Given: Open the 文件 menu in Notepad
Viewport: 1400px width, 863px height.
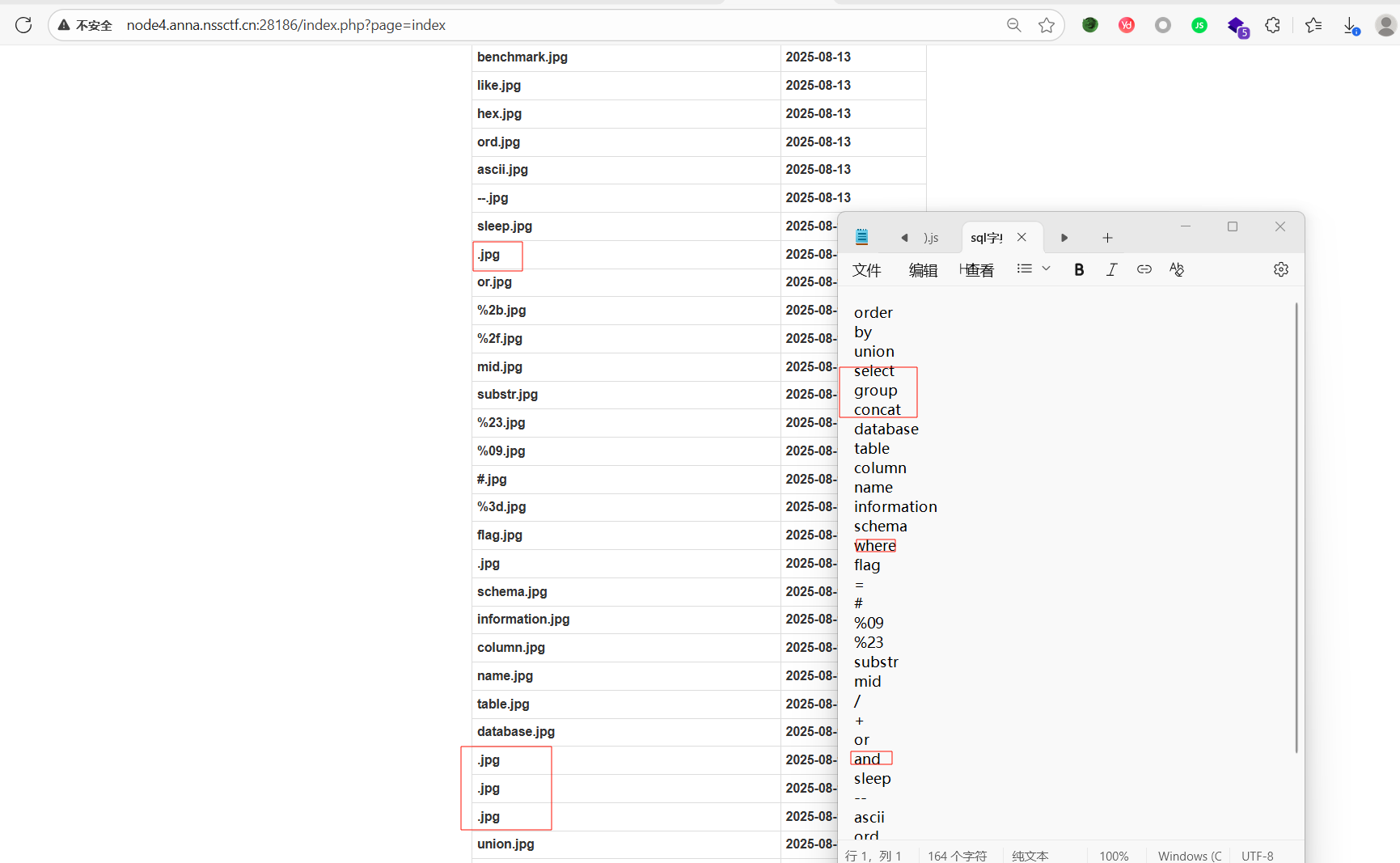Looking at the screenshot, I should [x=866, y=270].
